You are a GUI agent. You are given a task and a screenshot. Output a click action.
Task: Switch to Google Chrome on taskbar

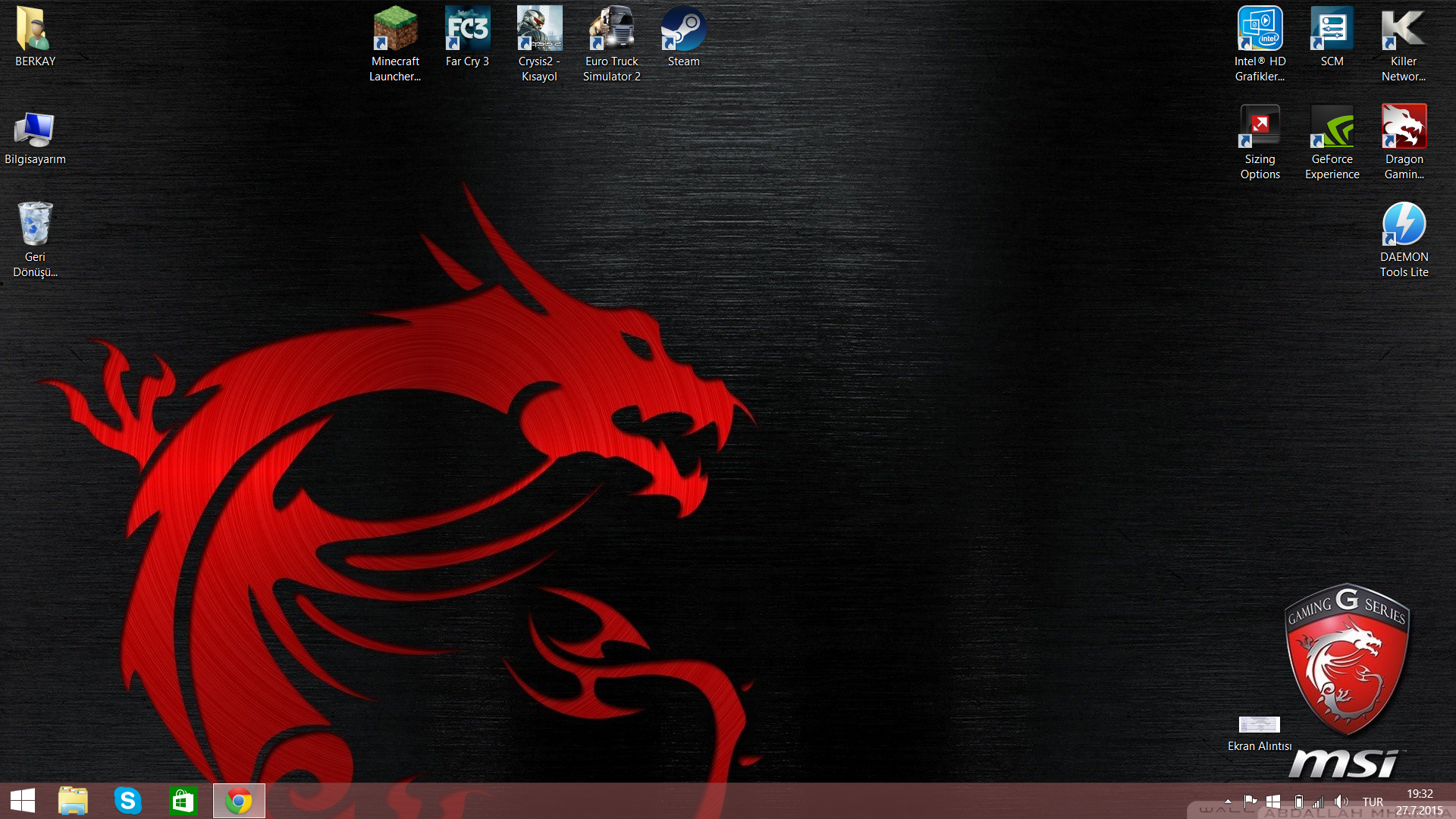(239, 801)
